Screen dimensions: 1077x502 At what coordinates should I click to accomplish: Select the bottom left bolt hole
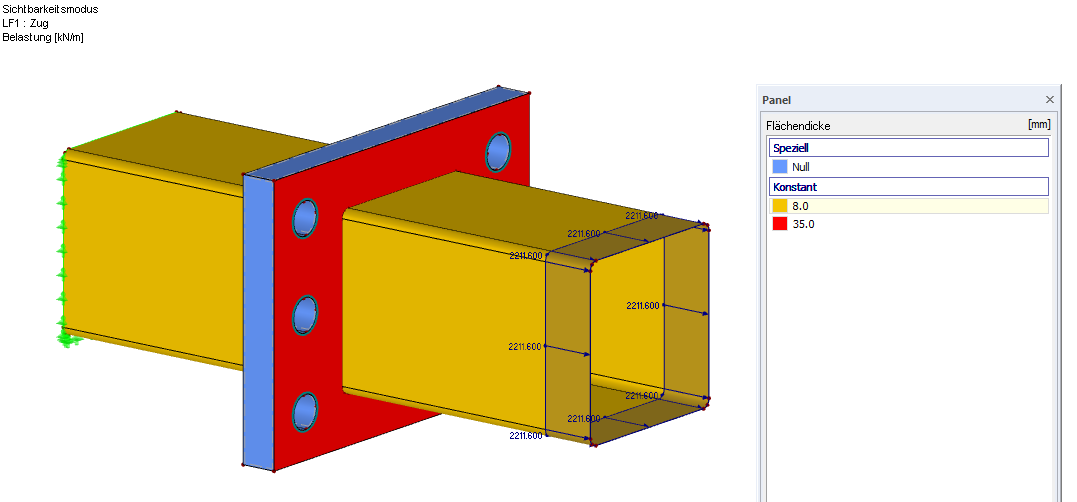point(305,412)
